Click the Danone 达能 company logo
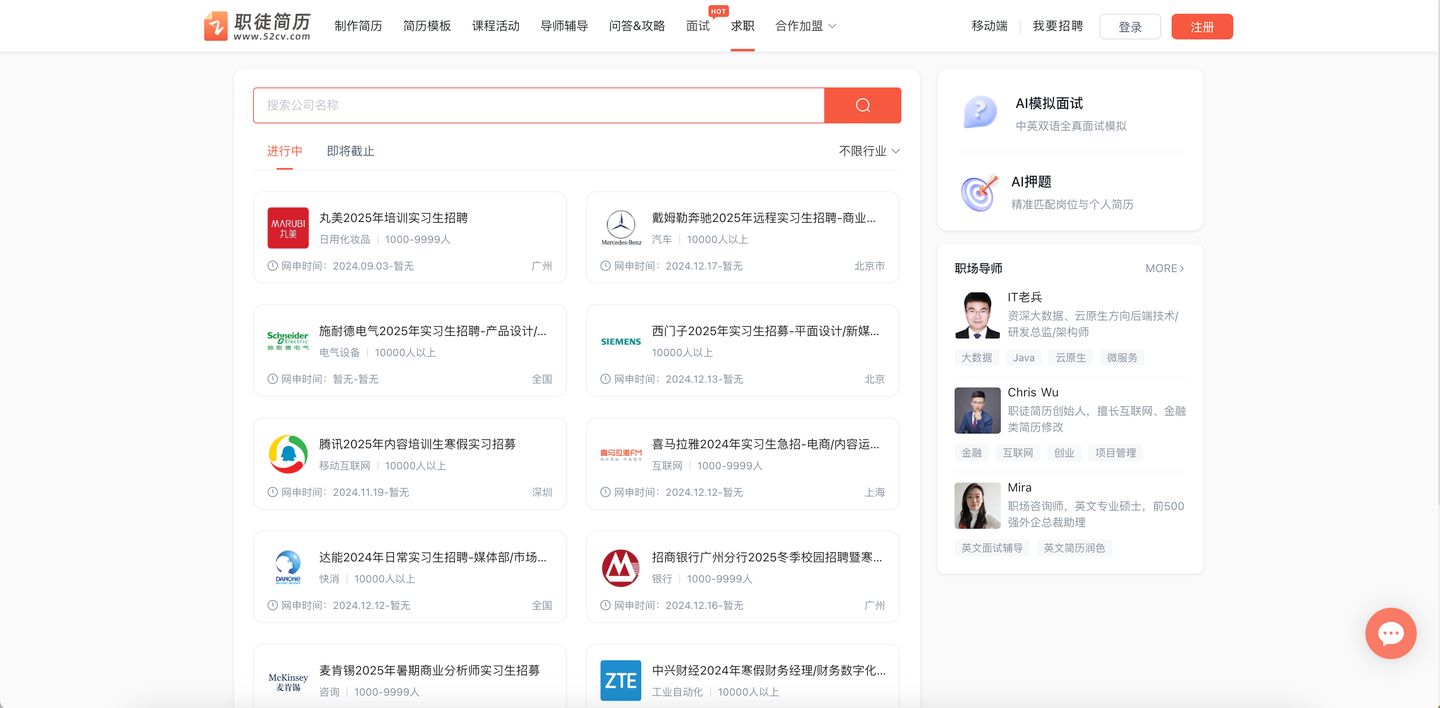The image size is (1440, 708). coord(288,567)
